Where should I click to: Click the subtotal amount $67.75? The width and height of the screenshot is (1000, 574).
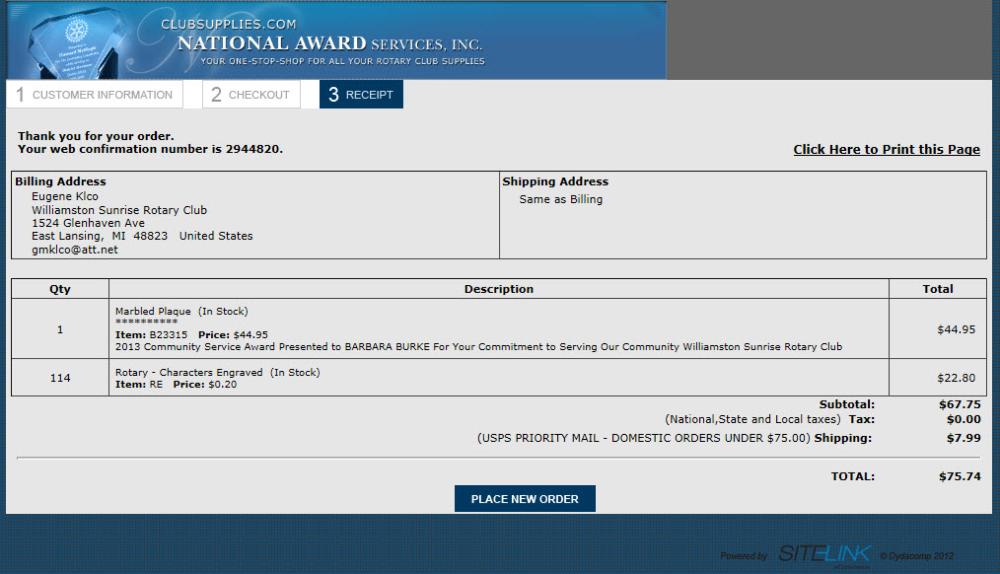click(x=960, y=404)
